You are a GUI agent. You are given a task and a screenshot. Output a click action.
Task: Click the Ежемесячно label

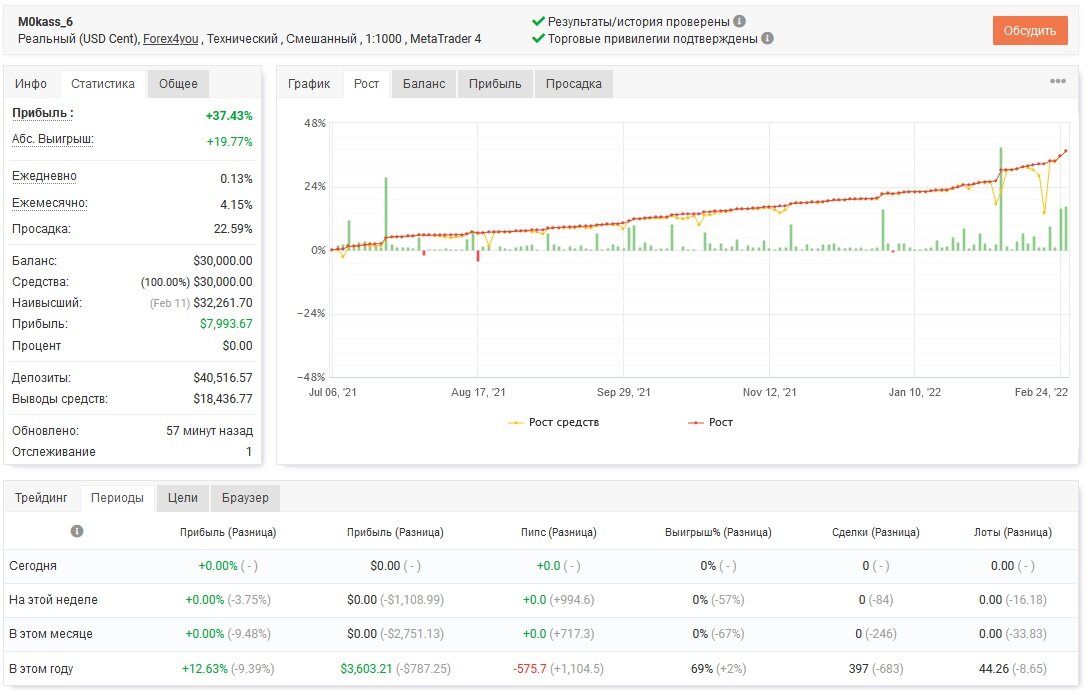coord(50,203)
